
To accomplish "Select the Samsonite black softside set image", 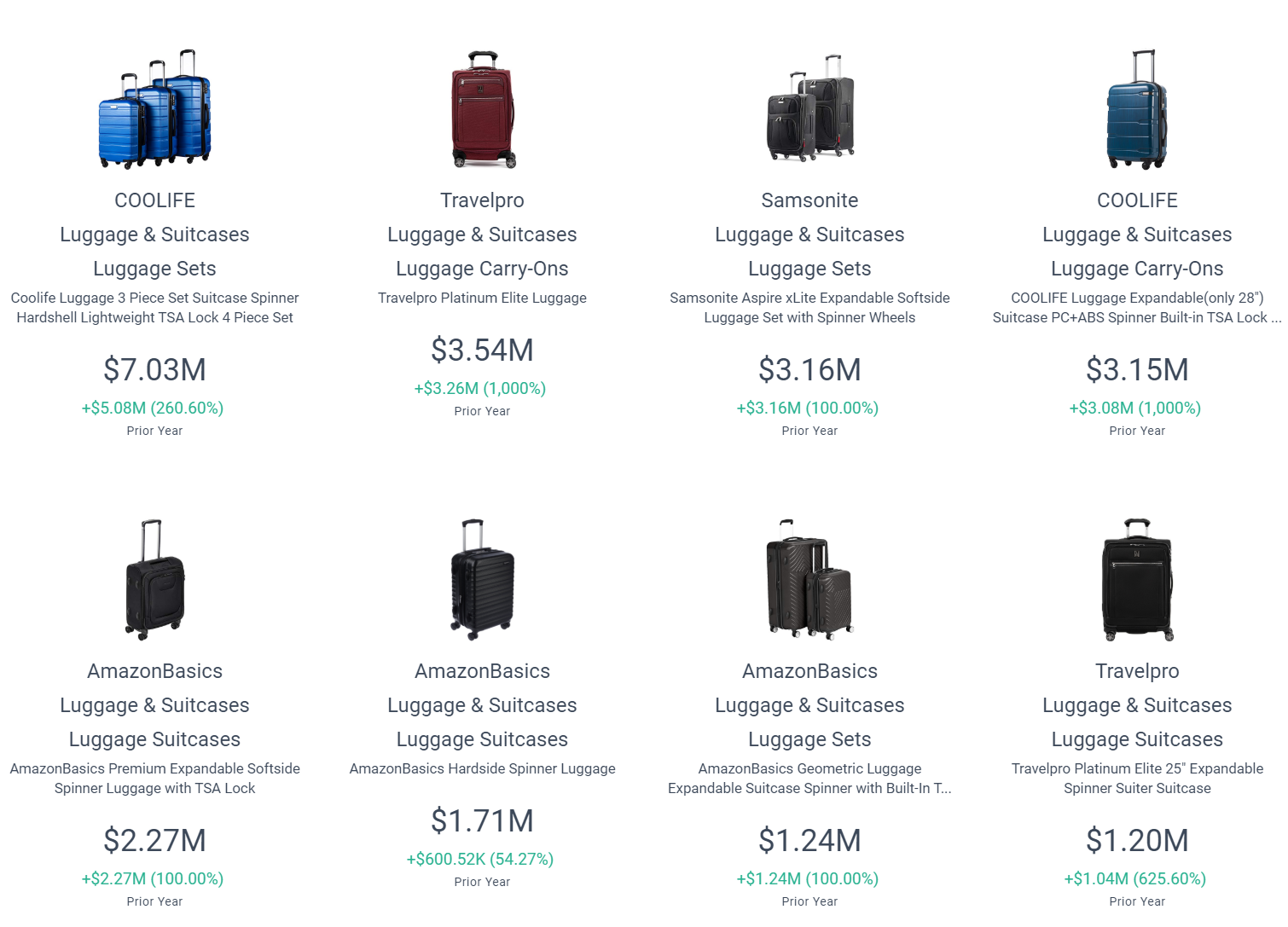I will pyautogui.click(x=810, y=109).
